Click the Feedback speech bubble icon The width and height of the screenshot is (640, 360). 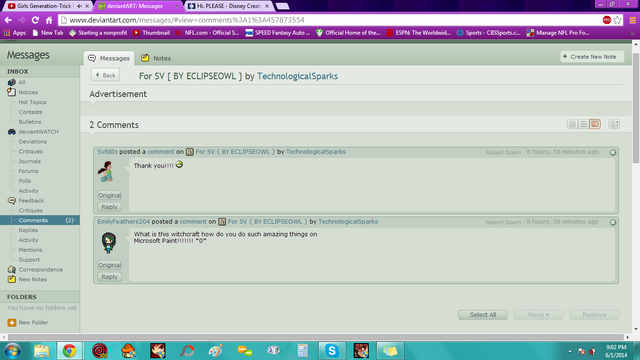tap(11, 200)
